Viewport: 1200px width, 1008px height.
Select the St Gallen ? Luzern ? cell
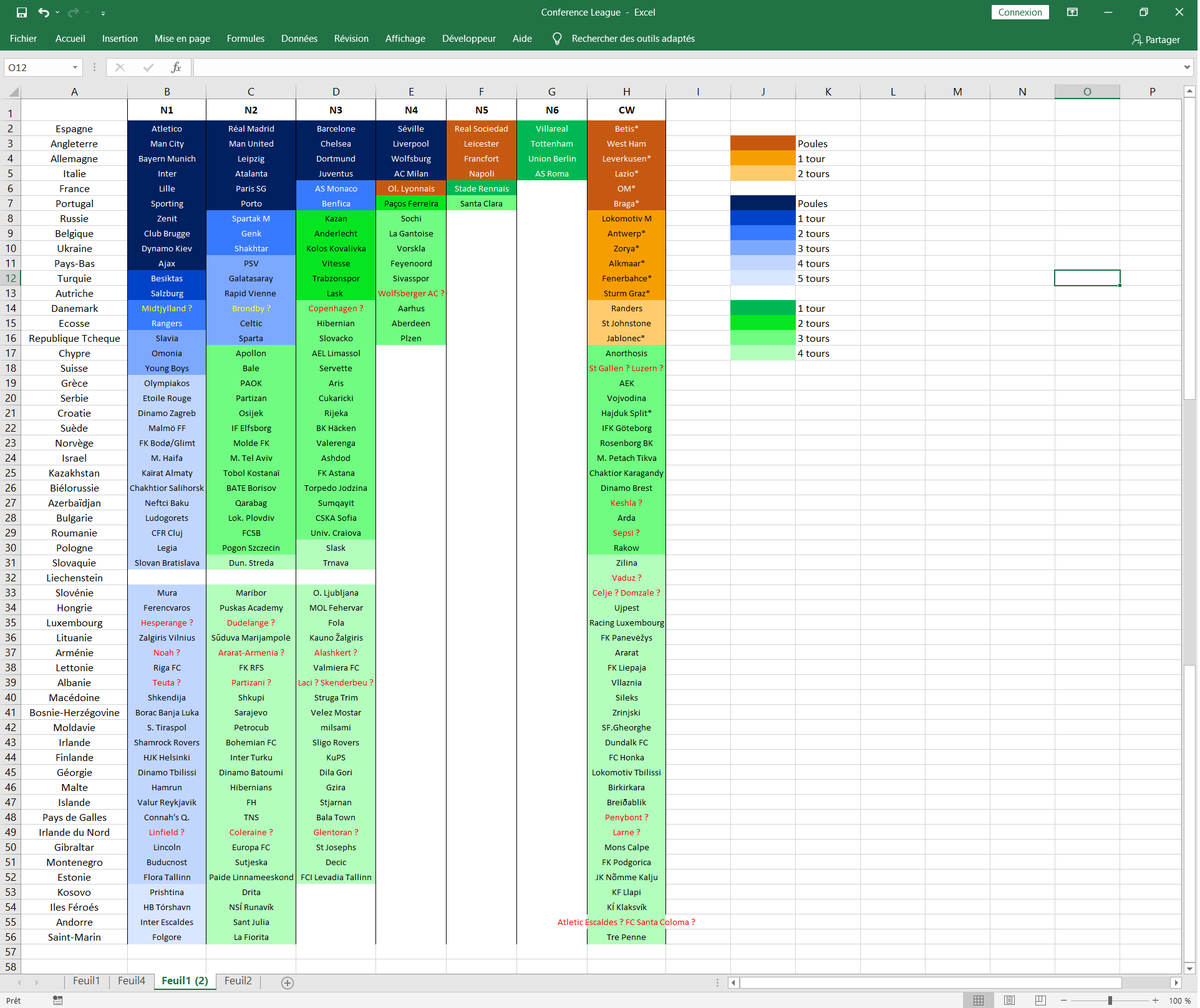(x=626, y=368)
